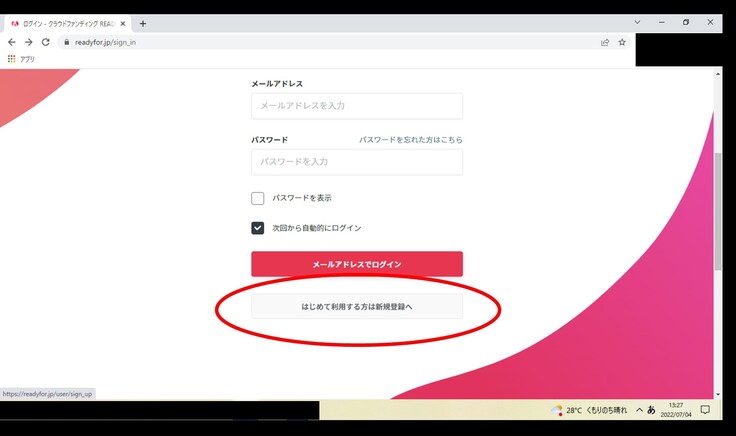Enable the パスワードを表示 checkbox
736x436 pixels.
pos(258,198)
